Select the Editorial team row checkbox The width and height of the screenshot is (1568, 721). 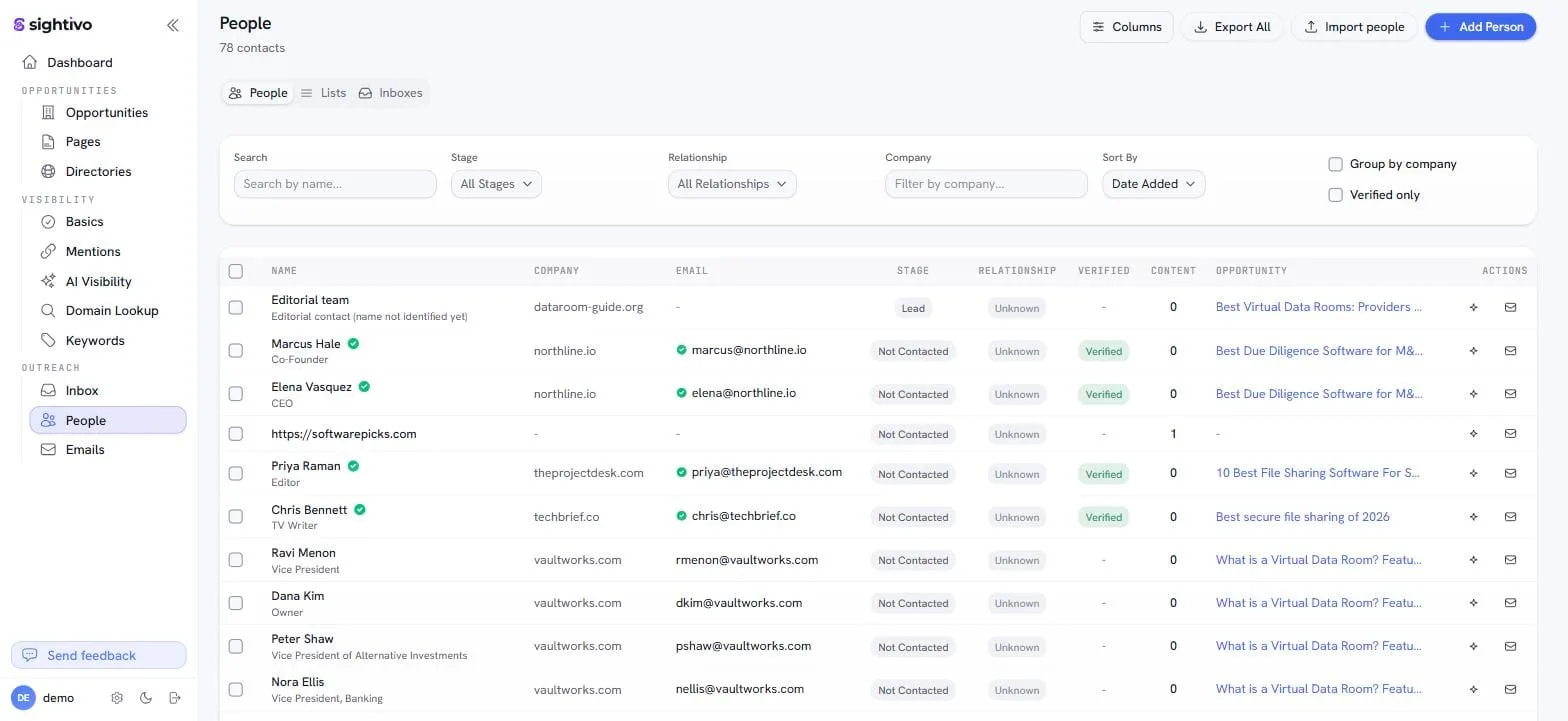(236, 308)
